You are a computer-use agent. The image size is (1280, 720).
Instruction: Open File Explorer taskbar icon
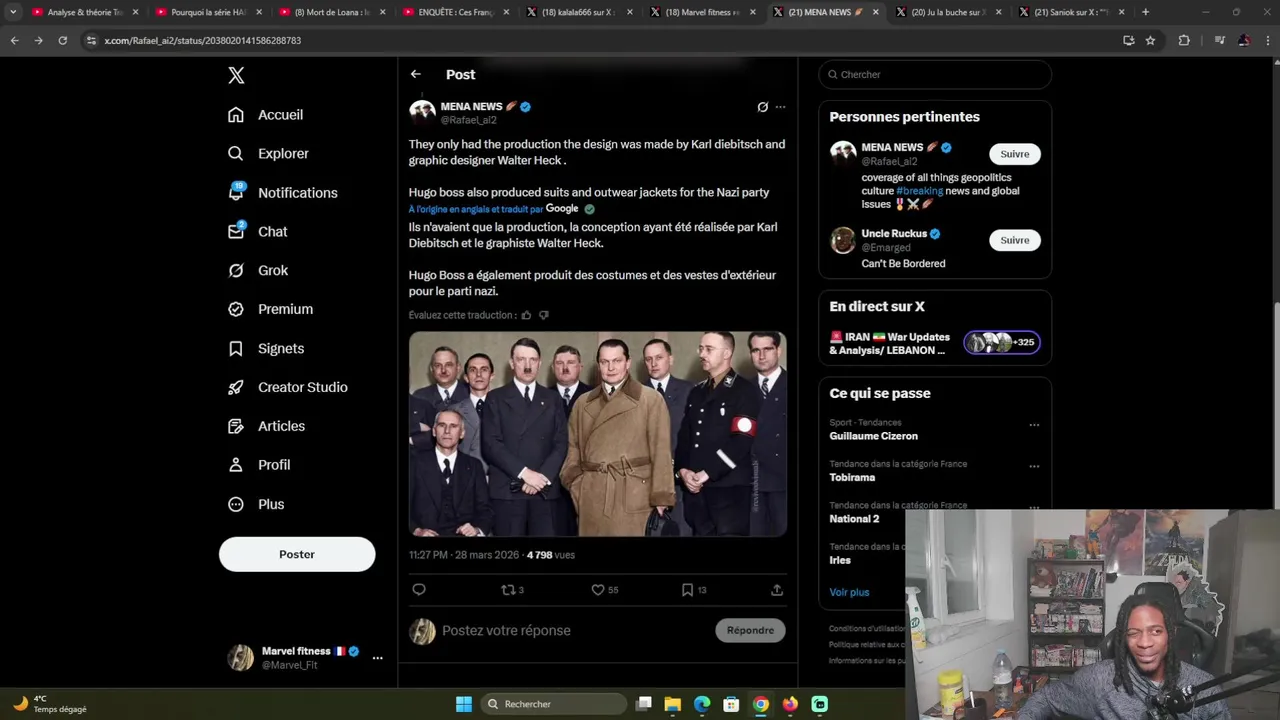point(673,704)
